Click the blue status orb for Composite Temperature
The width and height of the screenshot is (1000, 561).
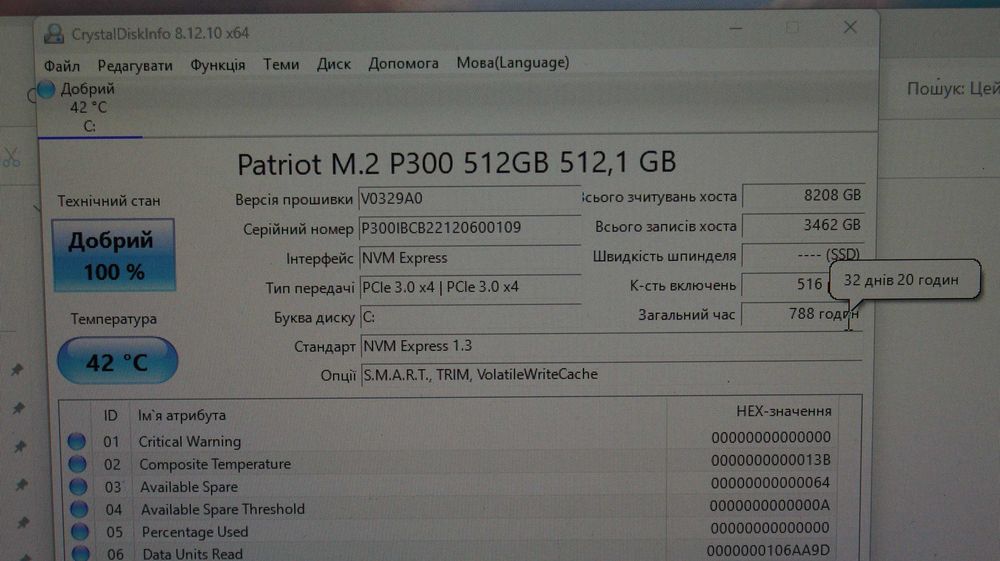(77, 463)
